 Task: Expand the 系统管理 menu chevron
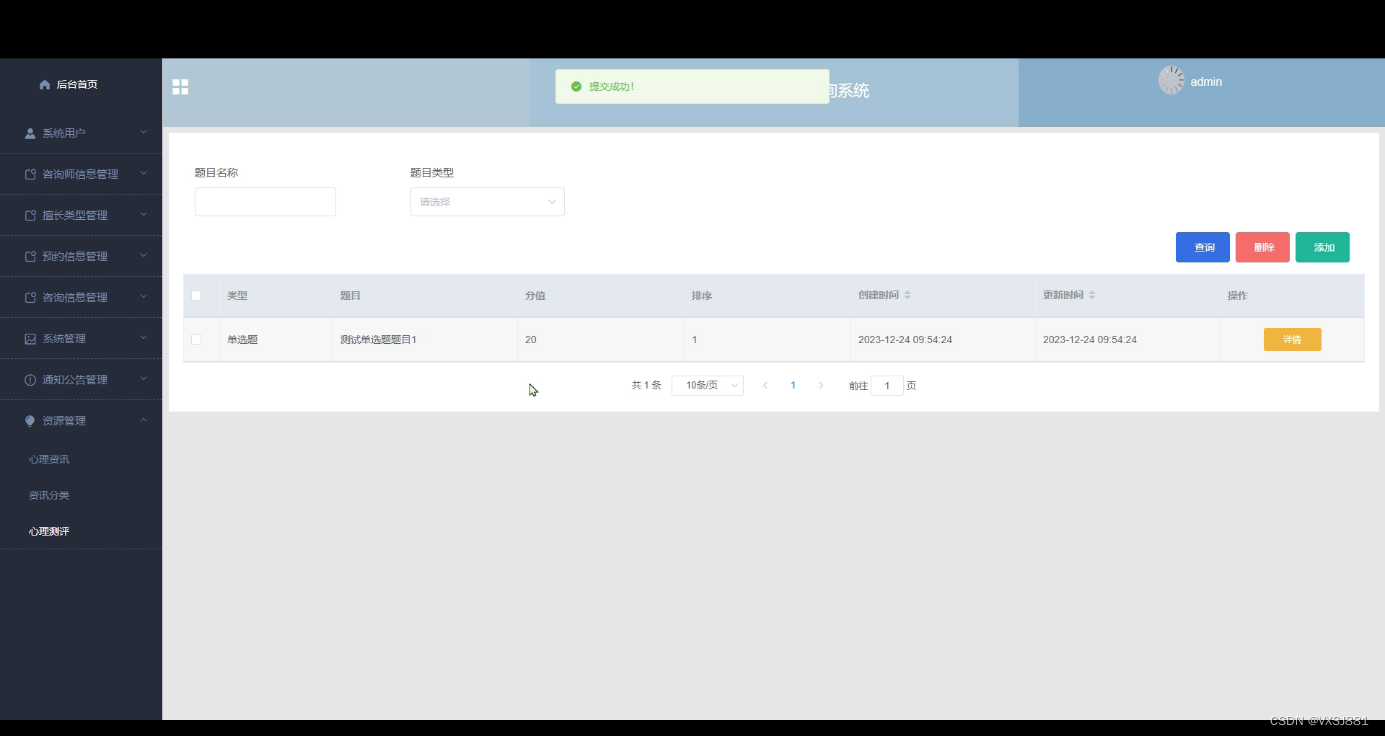(143, 337)
